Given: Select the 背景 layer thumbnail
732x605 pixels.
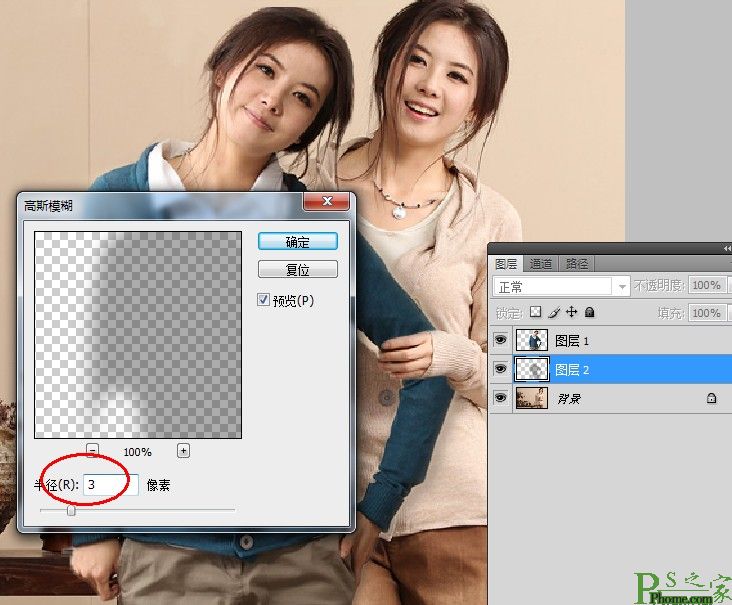Looking at the screenshot, I should [532, 398].
